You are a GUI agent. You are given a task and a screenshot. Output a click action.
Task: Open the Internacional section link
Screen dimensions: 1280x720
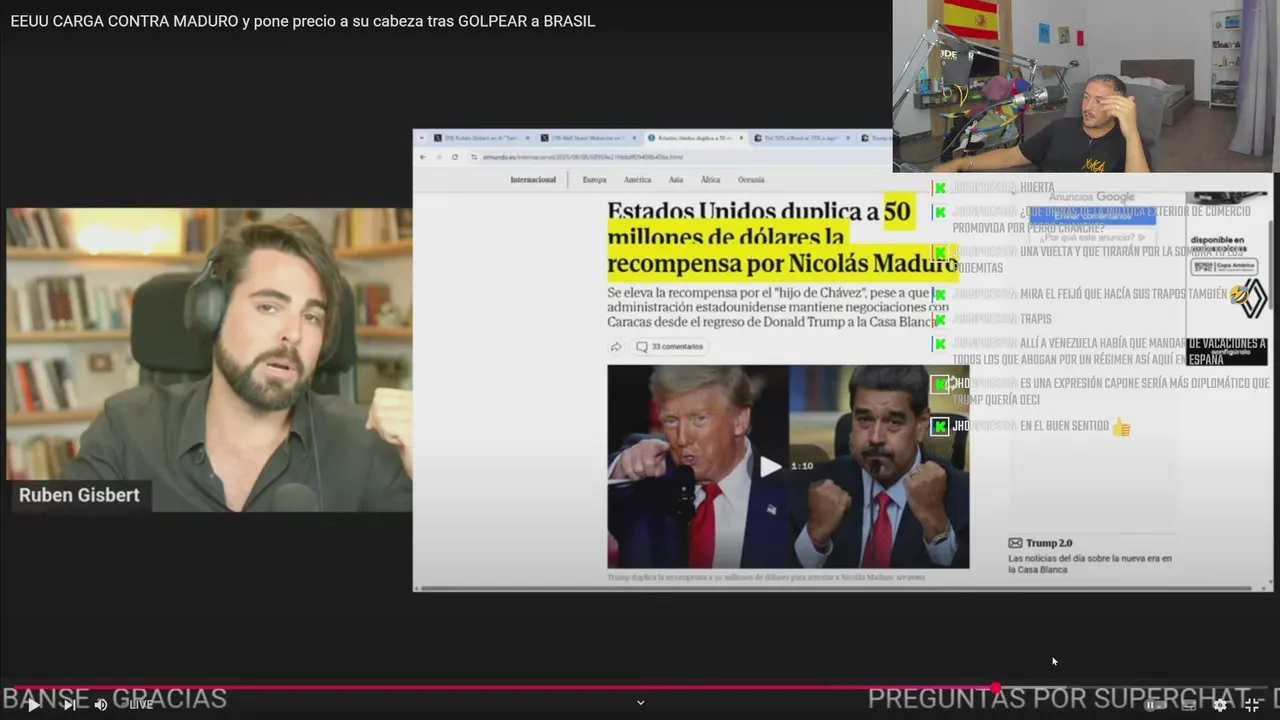533,180
